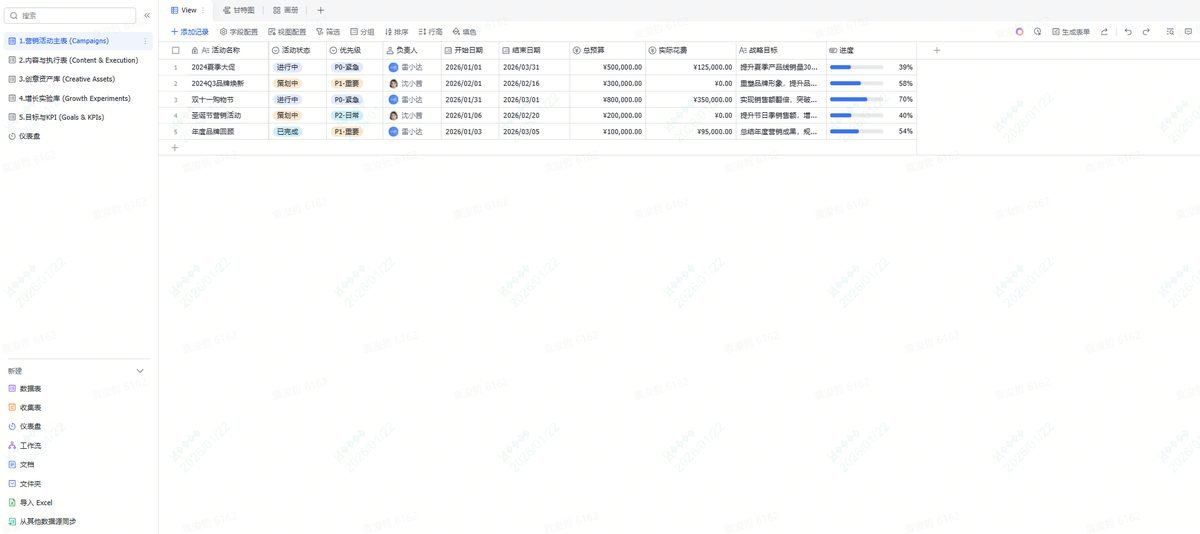Create a new 仪表盘 from the new section

click(25, 426)
